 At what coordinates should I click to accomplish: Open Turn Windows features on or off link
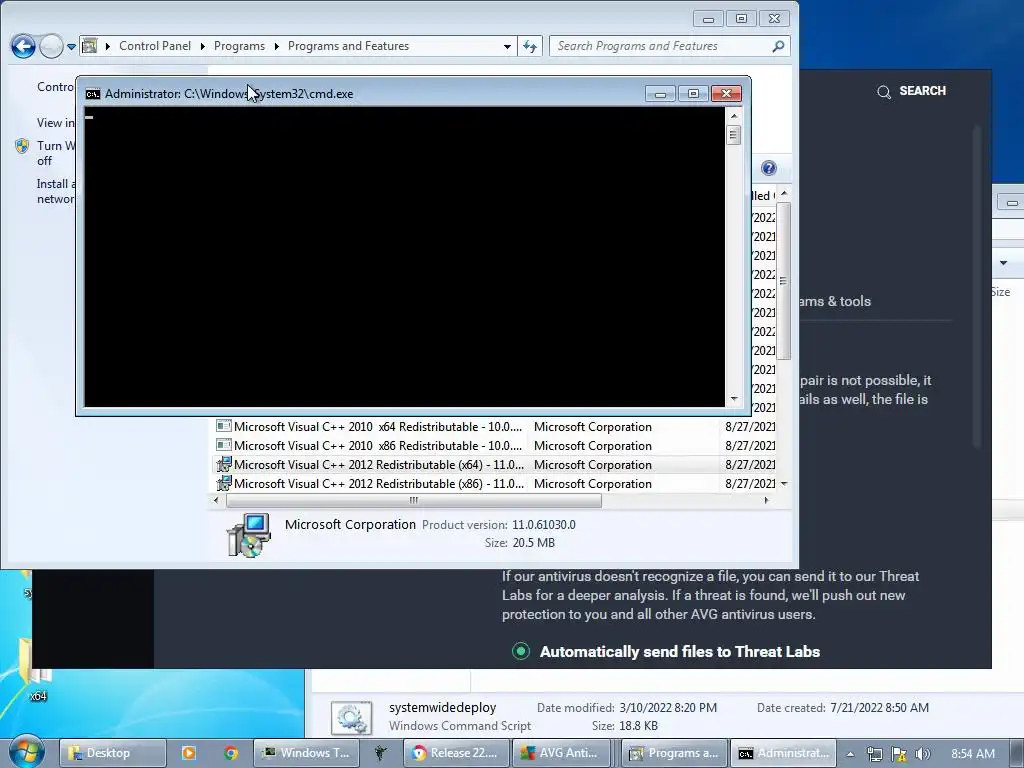pos(56,153)
